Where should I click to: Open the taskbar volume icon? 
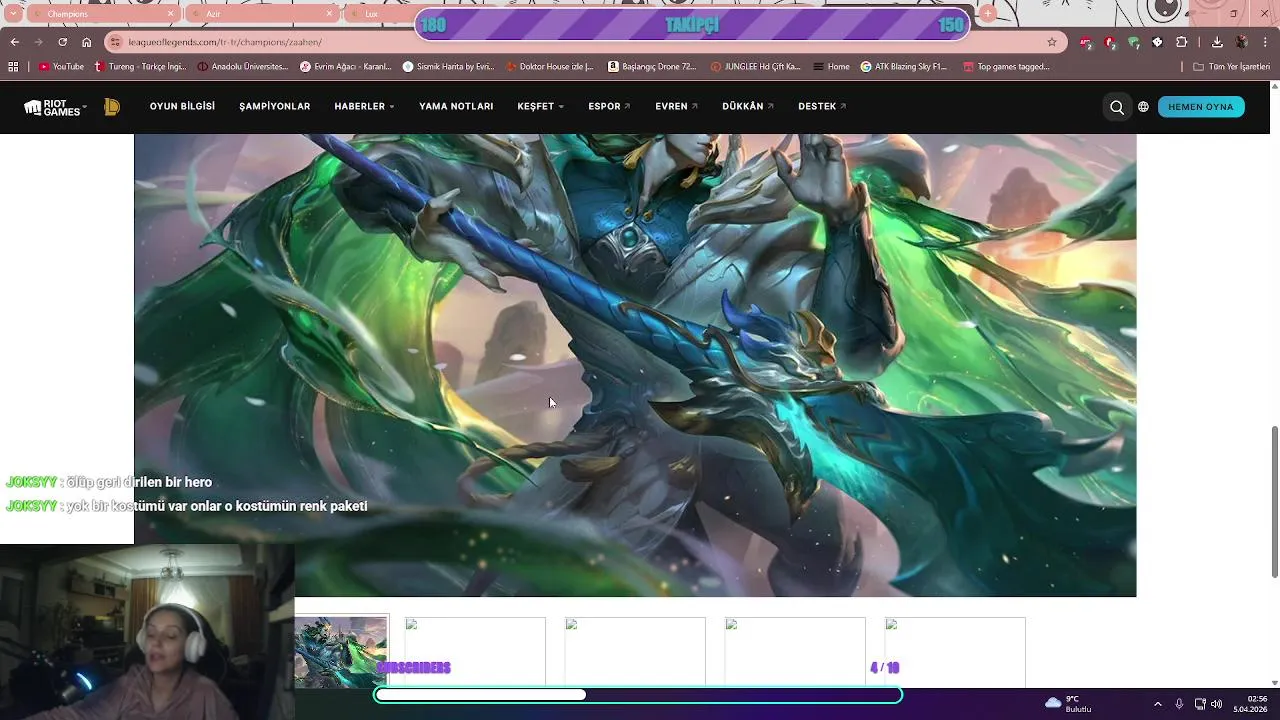[x=1216, y=704]
